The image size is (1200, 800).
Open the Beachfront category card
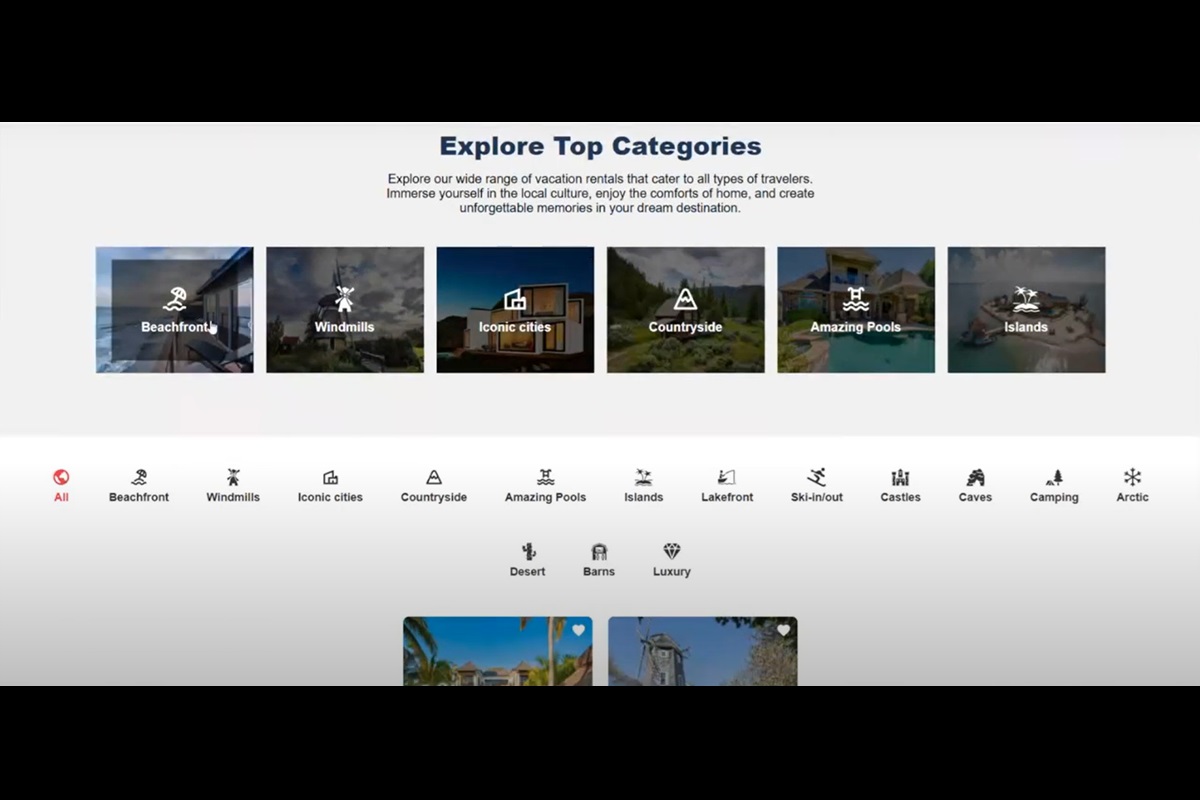pos(175,310)
